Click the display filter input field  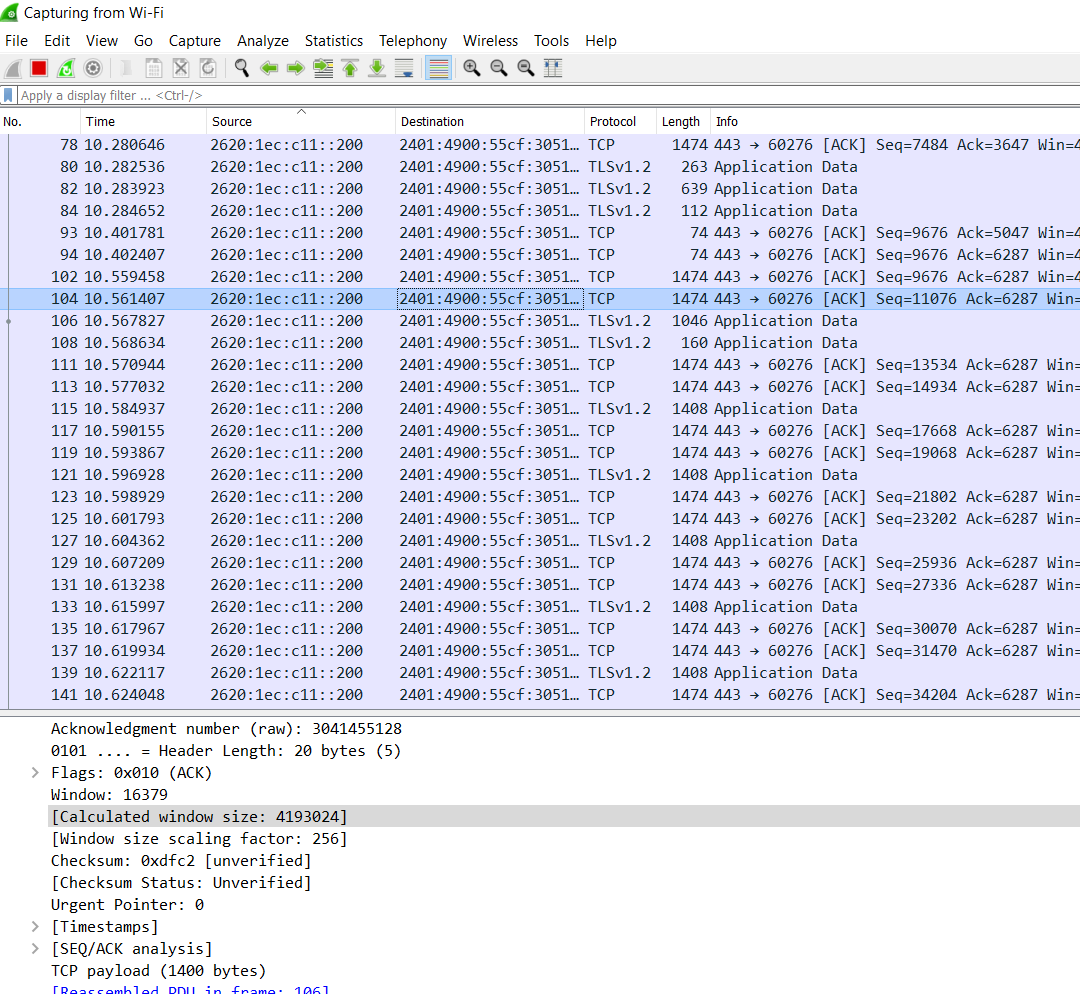pos(548,95)
